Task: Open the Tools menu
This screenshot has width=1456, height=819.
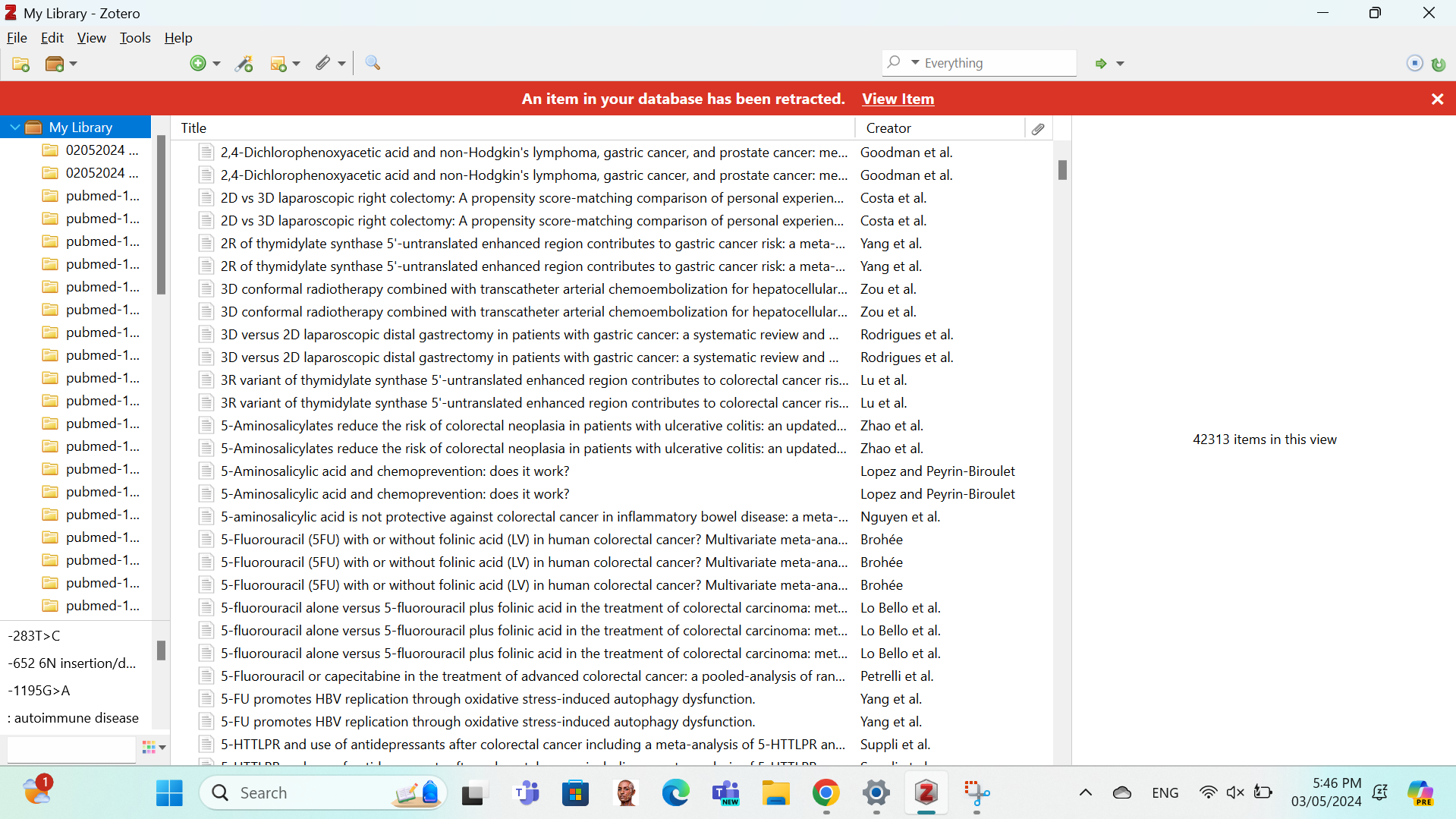Action: [135, 38]
